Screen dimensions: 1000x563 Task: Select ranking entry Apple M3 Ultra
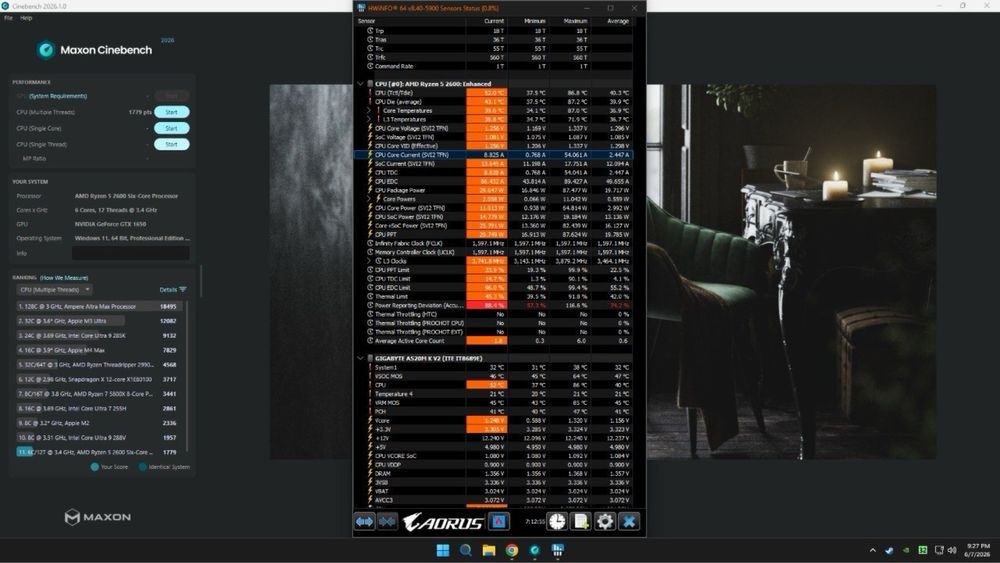(x=99, y=321)
